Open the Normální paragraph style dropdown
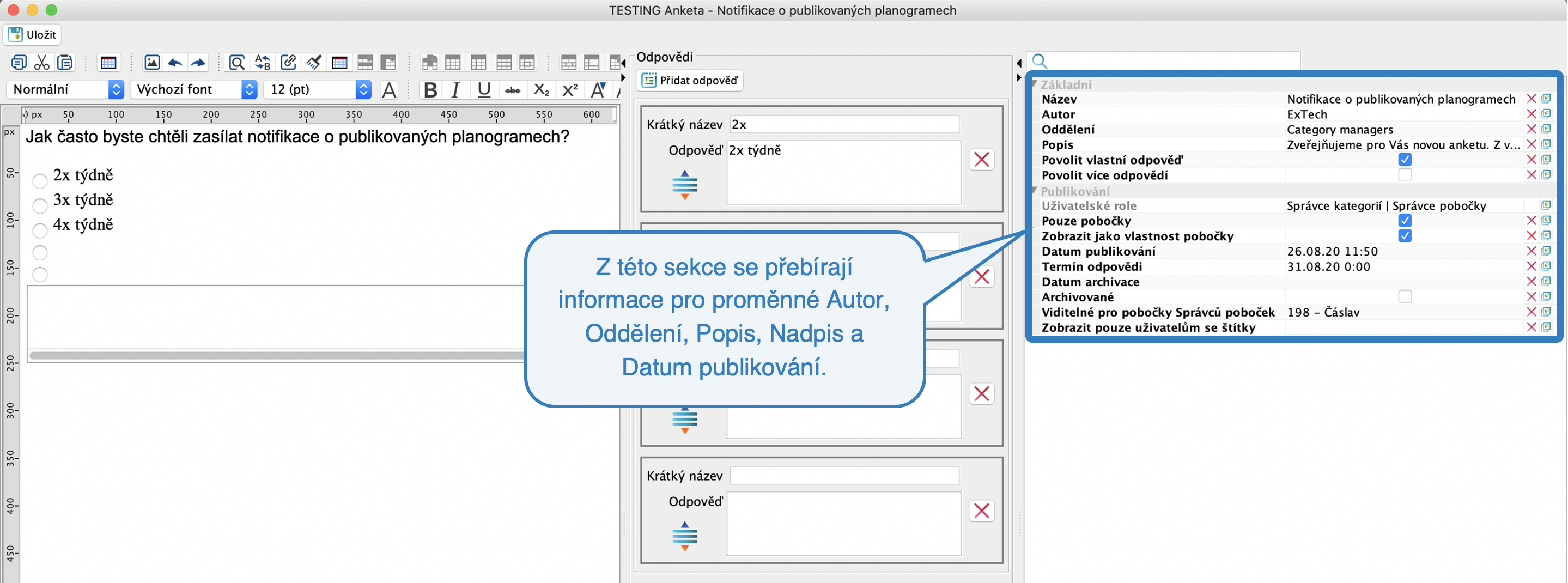The image size is (1568, 583). (x=66, y=89)
